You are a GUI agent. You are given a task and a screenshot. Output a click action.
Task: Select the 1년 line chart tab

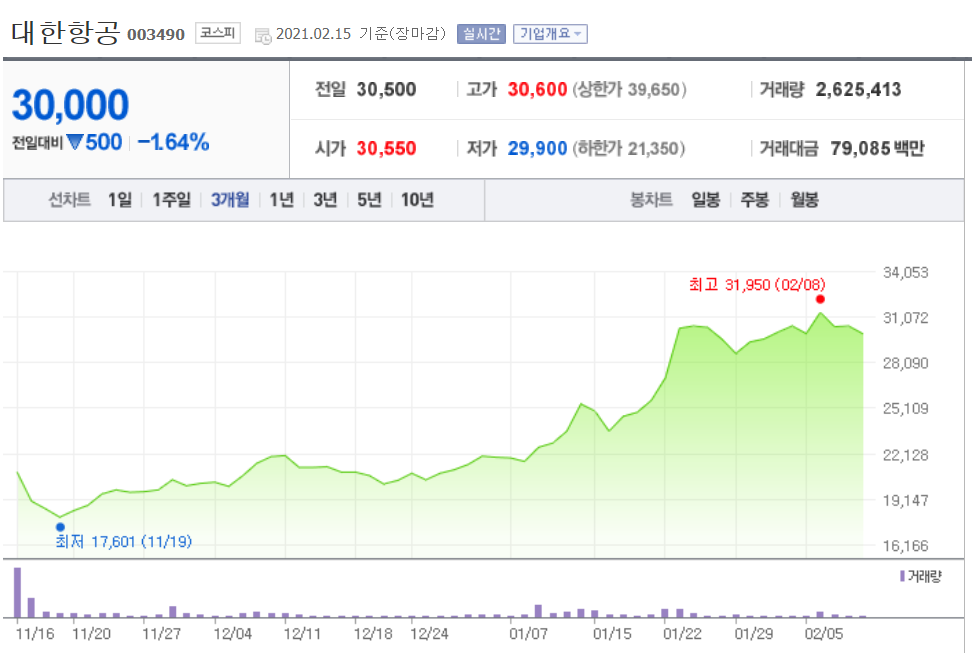(281, 200)
